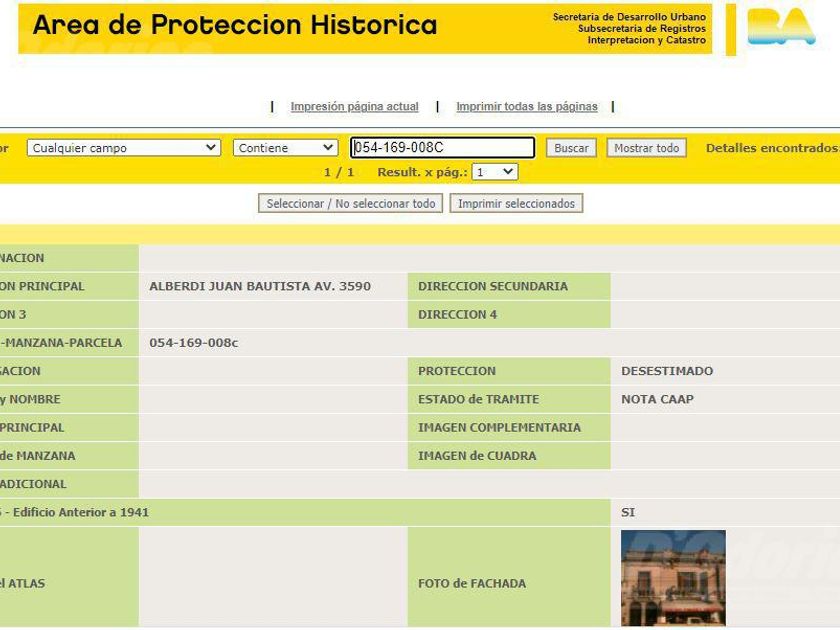Click Imprimir seleccionados button
The width and height of the screenshot is (840, 630).
pos(516,204)
